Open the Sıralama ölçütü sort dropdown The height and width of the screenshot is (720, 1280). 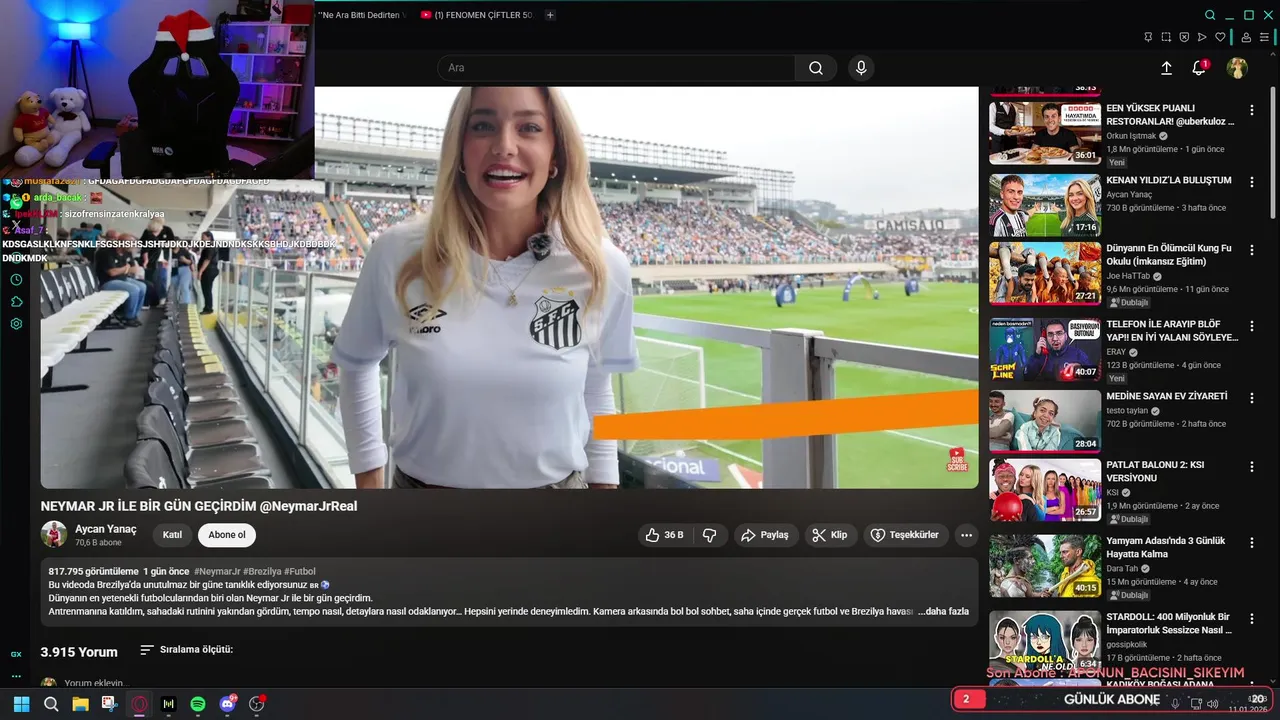tap(186, 650)
